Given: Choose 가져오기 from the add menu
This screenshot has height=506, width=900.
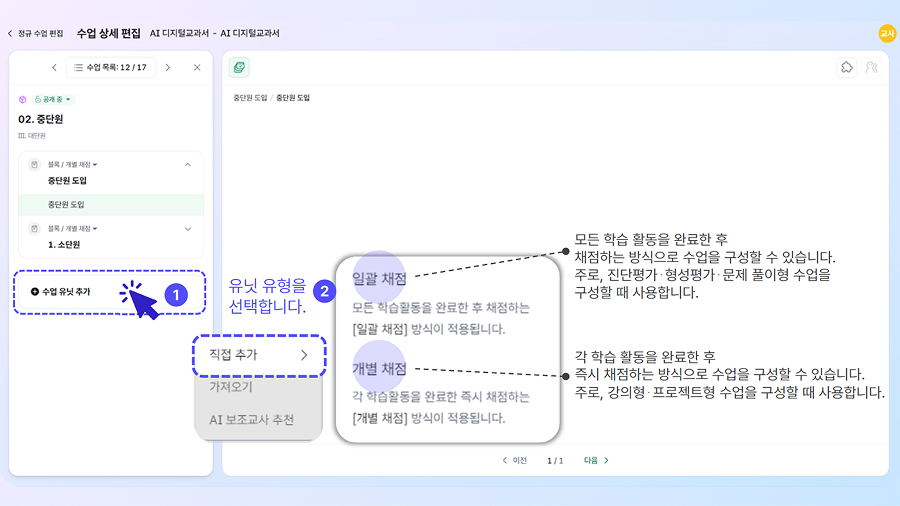Looking at the screenshot, I should [x=231, y=386].
